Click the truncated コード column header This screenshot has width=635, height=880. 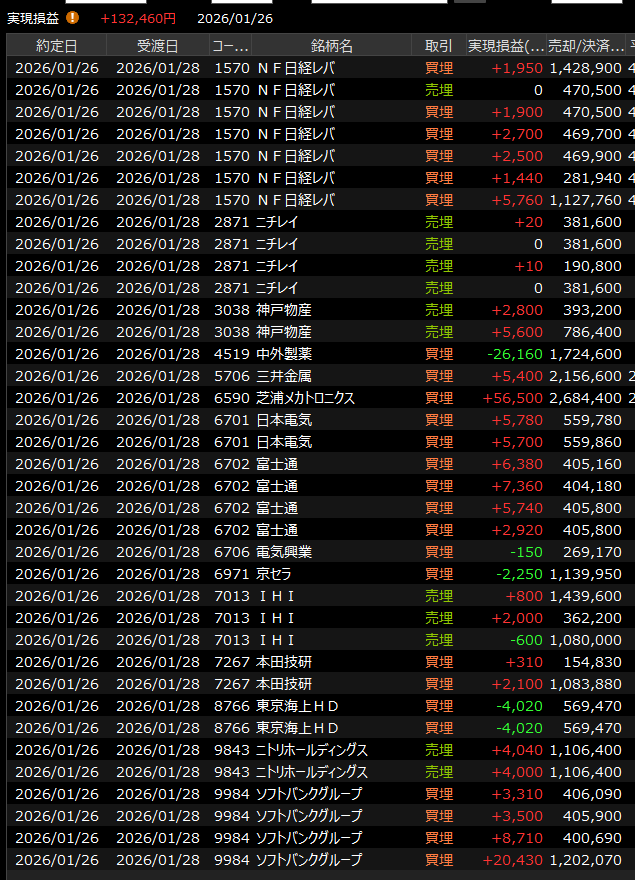(x=230, y=46)
